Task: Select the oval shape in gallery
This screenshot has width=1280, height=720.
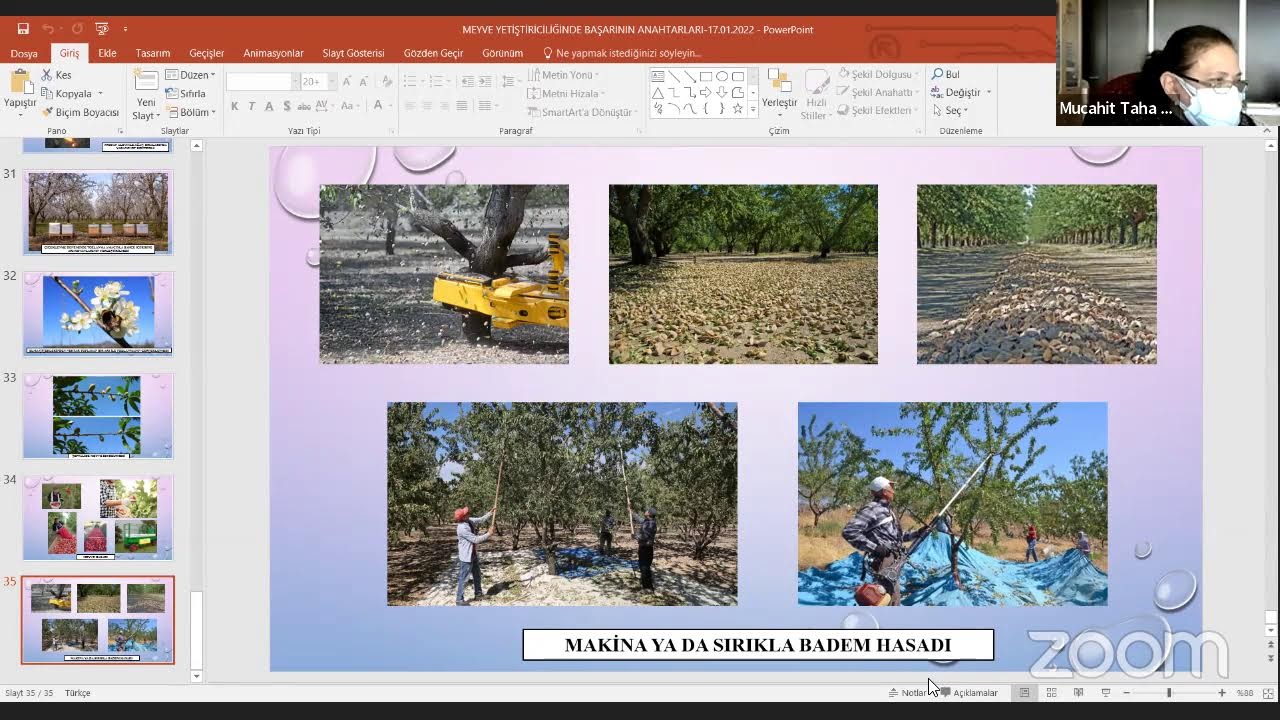Action: click(x=721, y=76)
